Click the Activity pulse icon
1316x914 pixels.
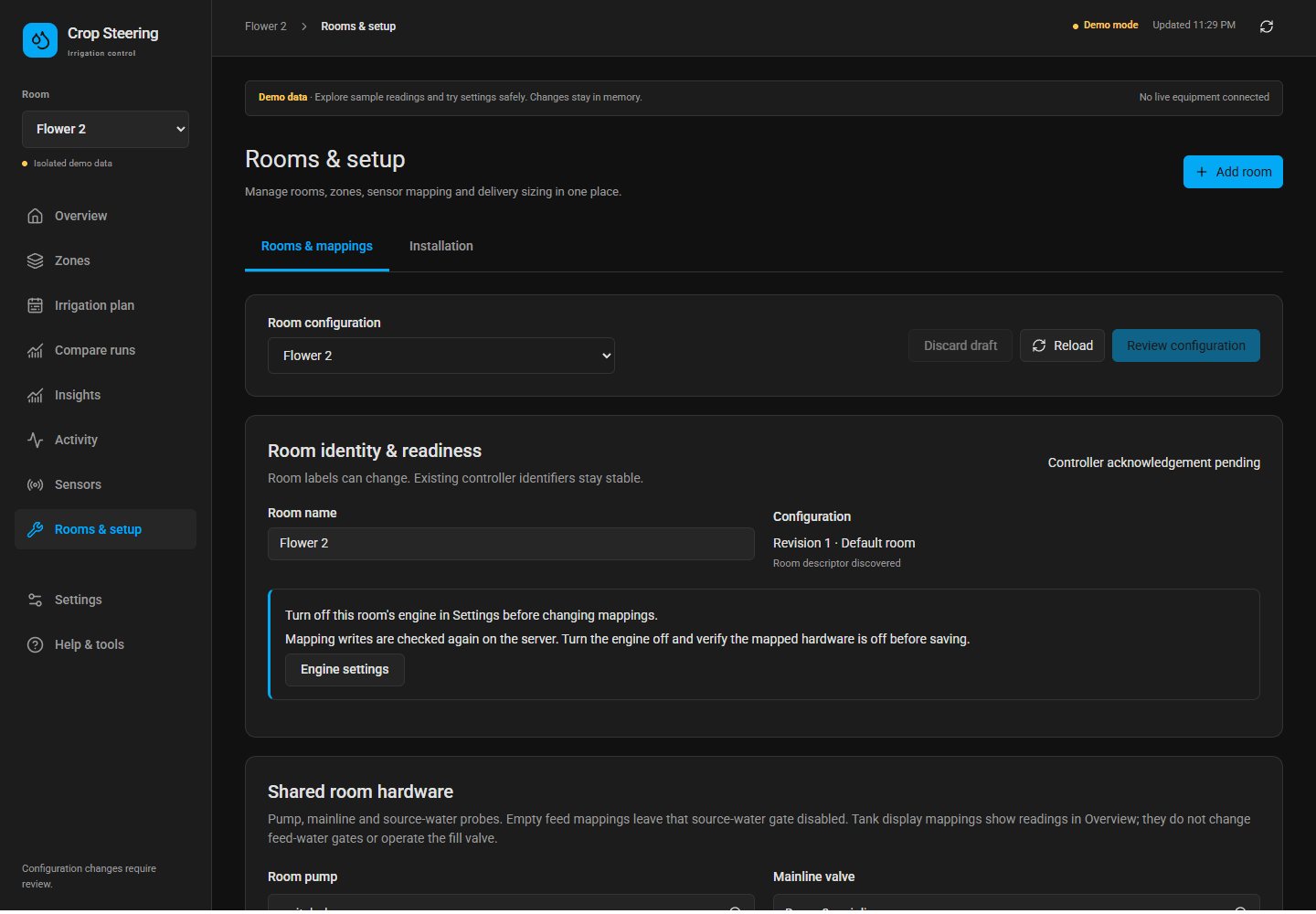click(x=36, y=440)
